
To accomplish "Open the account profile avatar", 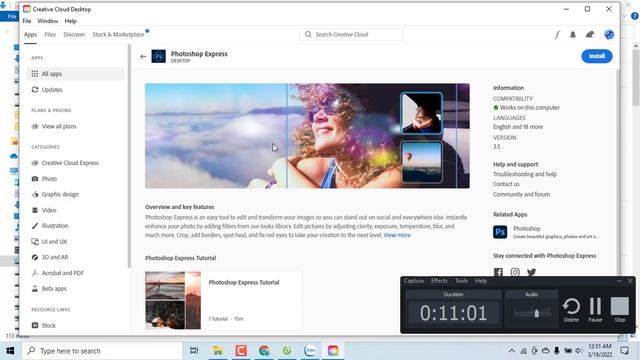I will [x=609, y=35].
